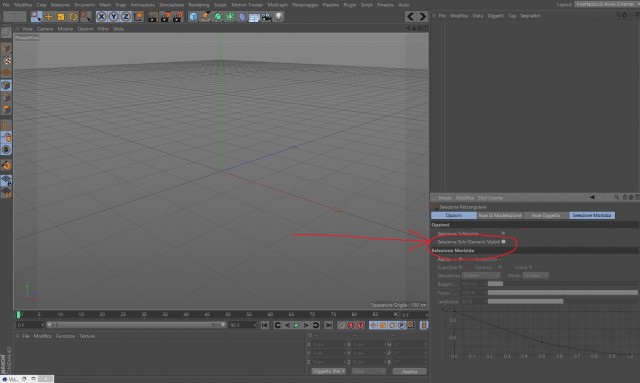640x383 pixels.
Task: Add a light object from toolbar
Action: click(x=279, y=17)
